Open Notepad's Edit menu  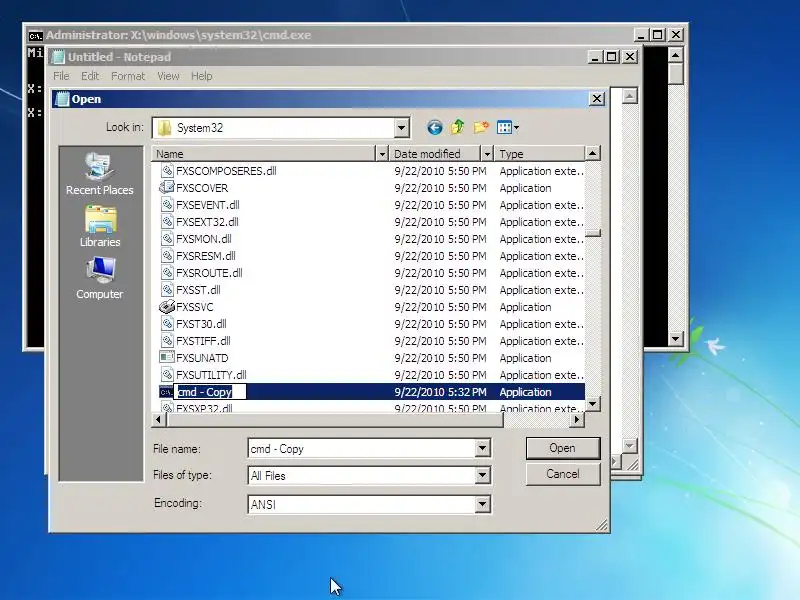click(90, 76)
